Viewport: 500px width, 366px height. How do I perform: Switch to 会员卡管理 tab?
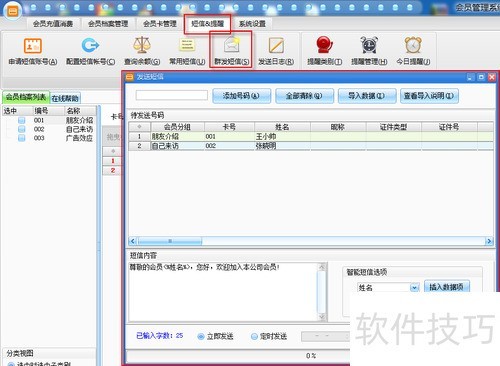click(x=160, y=24)
